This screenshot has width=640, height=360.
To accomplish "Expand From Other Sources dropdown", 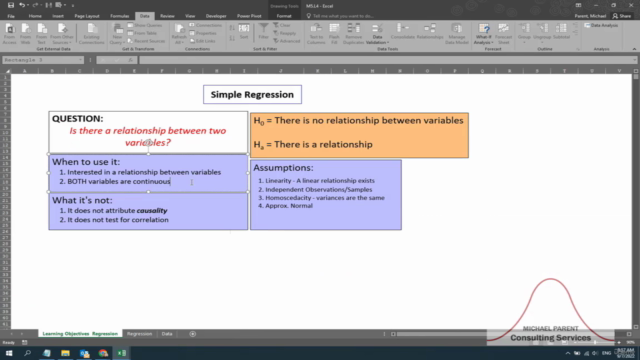I will [62, 40].
